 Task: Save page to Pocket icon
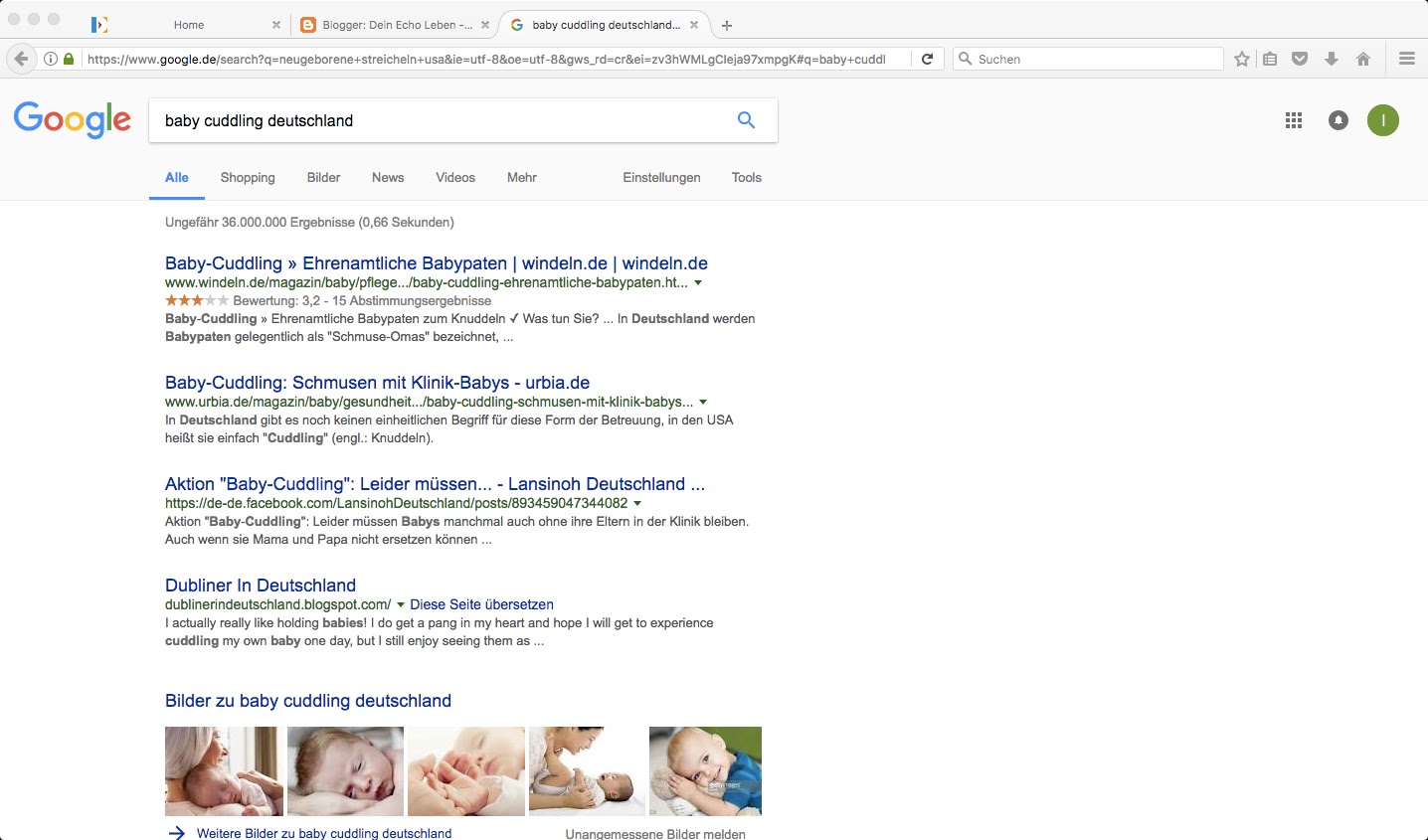click(1300, 59)
